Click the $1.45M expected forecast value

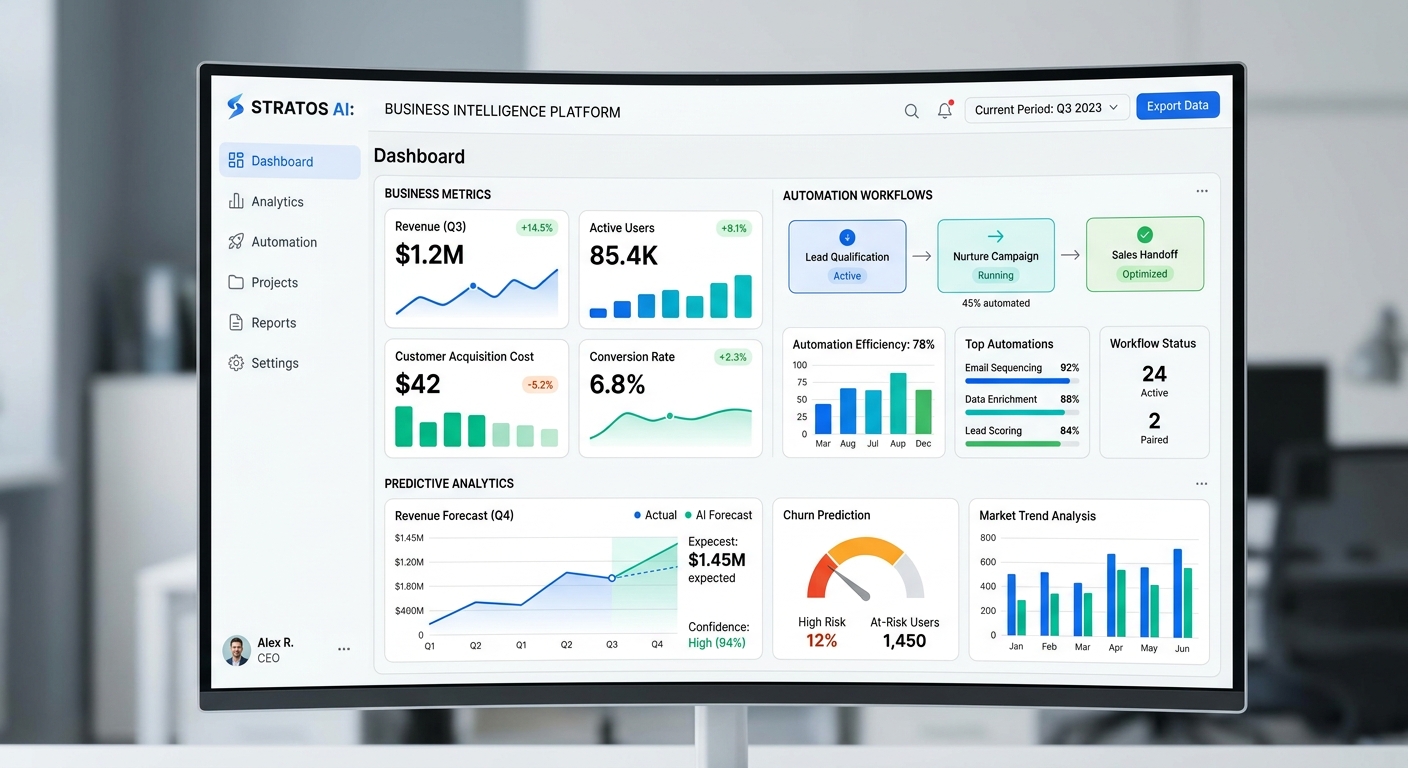[717, 560]
